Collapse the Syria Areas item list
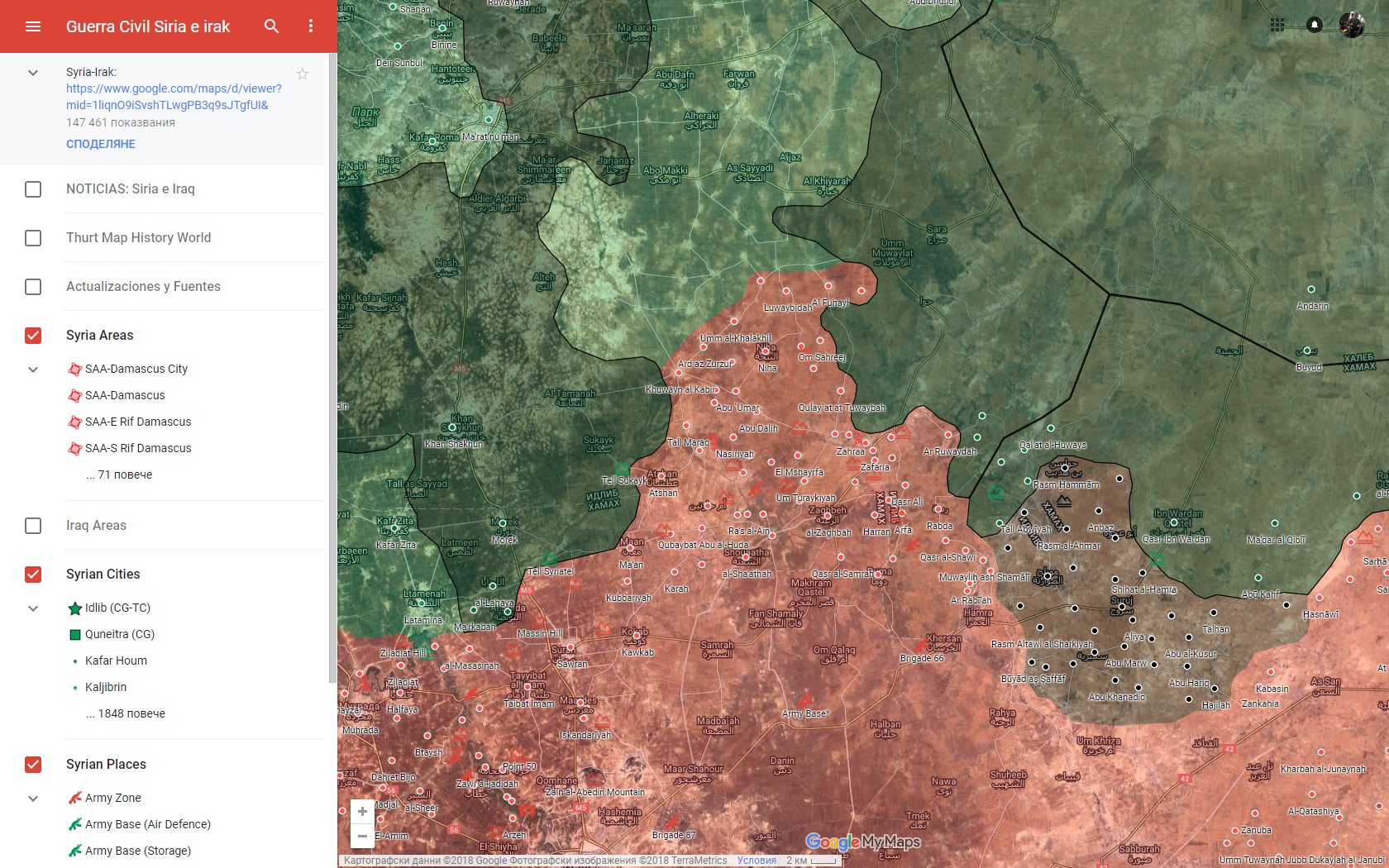 coord(33,370)
